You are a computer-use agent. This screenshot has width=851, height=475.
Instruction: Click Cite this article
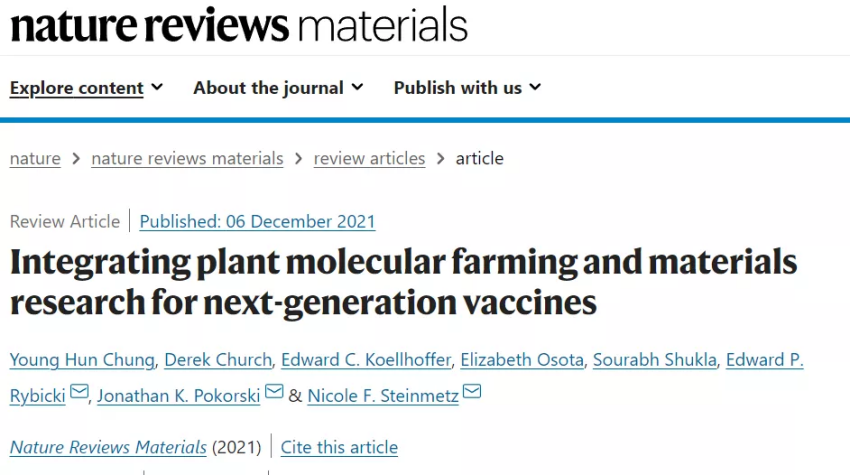(339, 447)
